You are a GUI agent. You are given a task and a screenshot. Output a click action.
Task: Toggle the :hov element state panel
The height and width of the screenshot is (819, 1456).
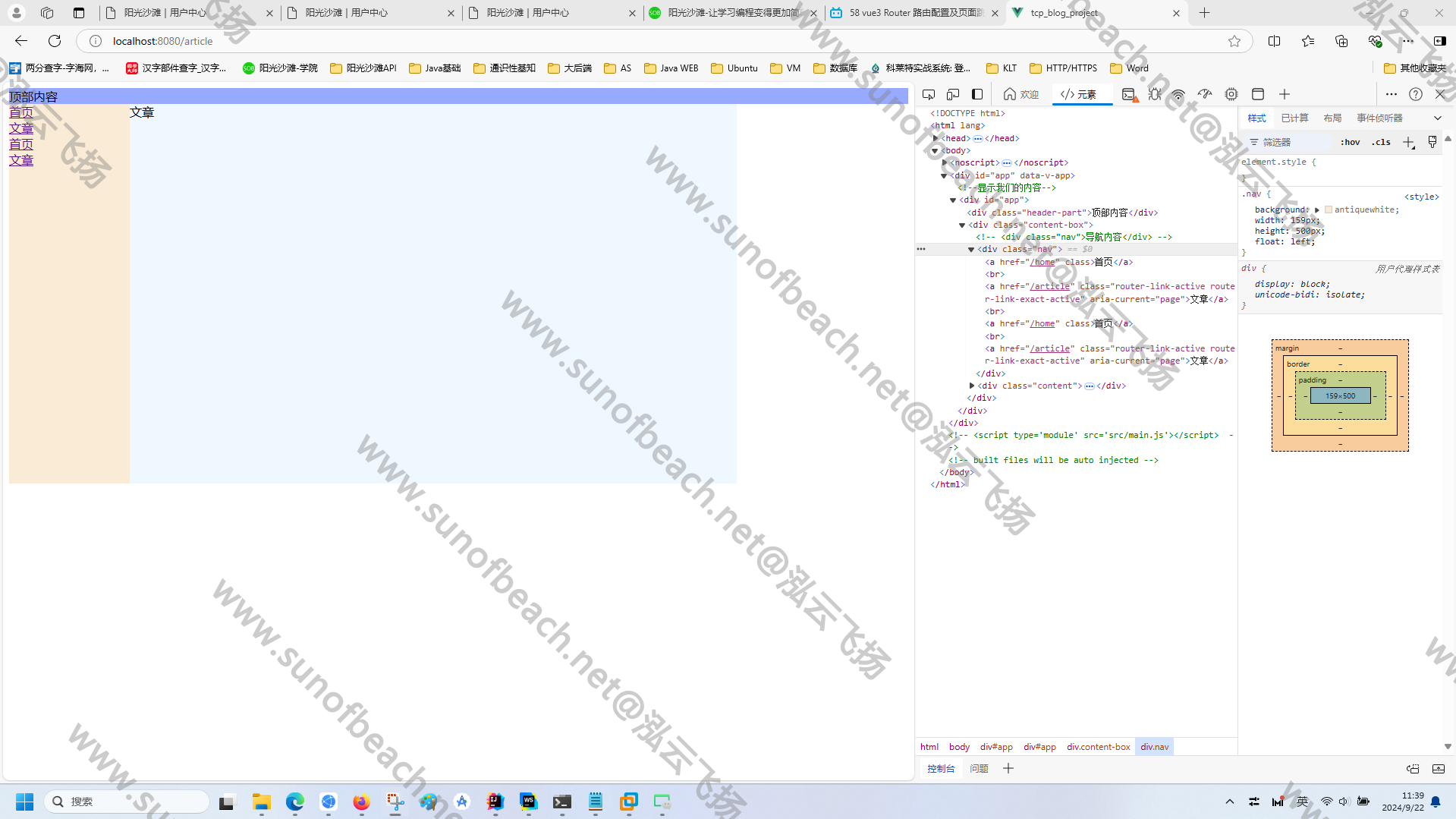point(1350,142)
